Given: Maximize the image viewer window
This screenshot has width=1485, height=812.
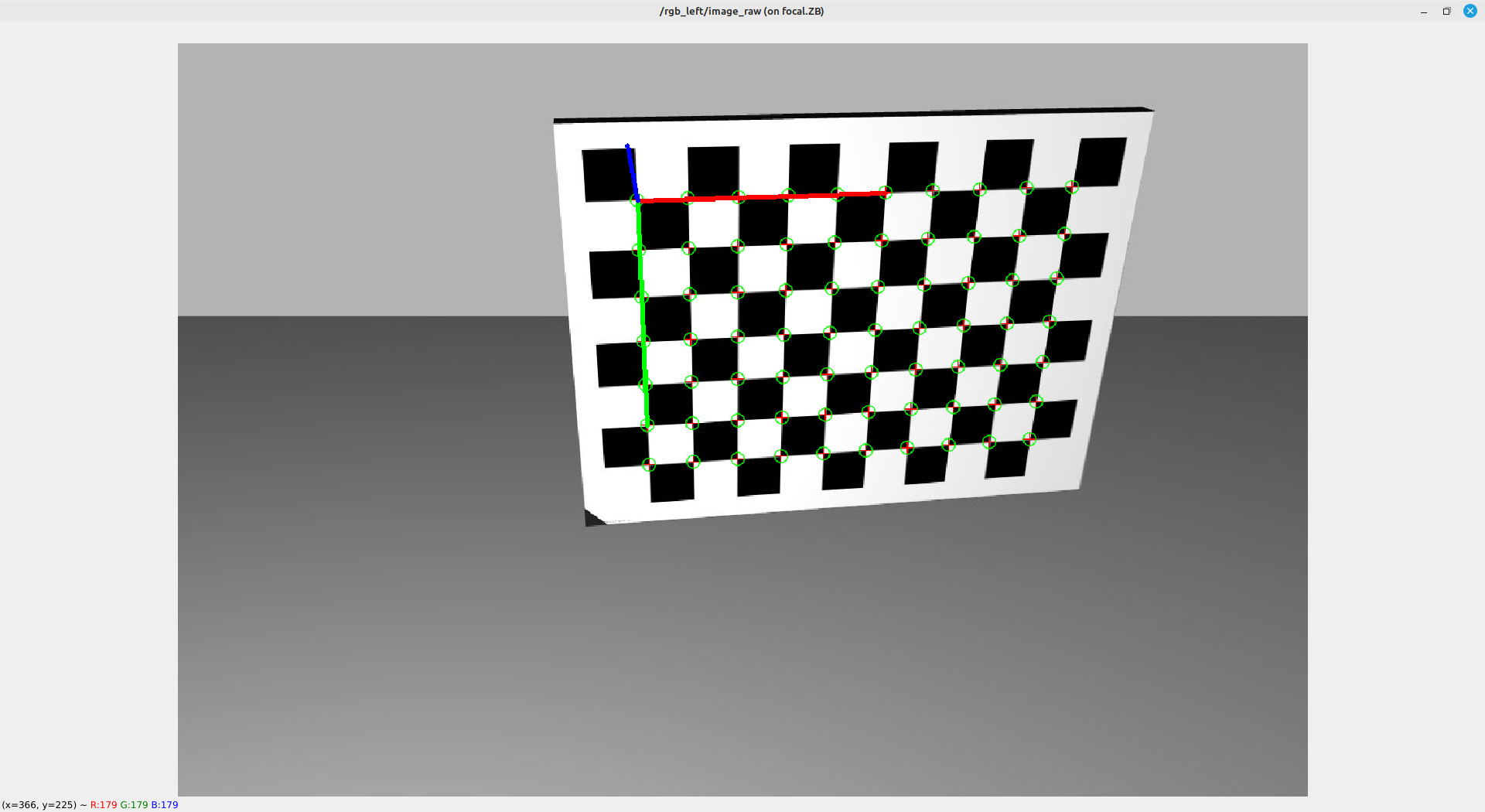Looking at the screenshot, I should pos(1446,11).
